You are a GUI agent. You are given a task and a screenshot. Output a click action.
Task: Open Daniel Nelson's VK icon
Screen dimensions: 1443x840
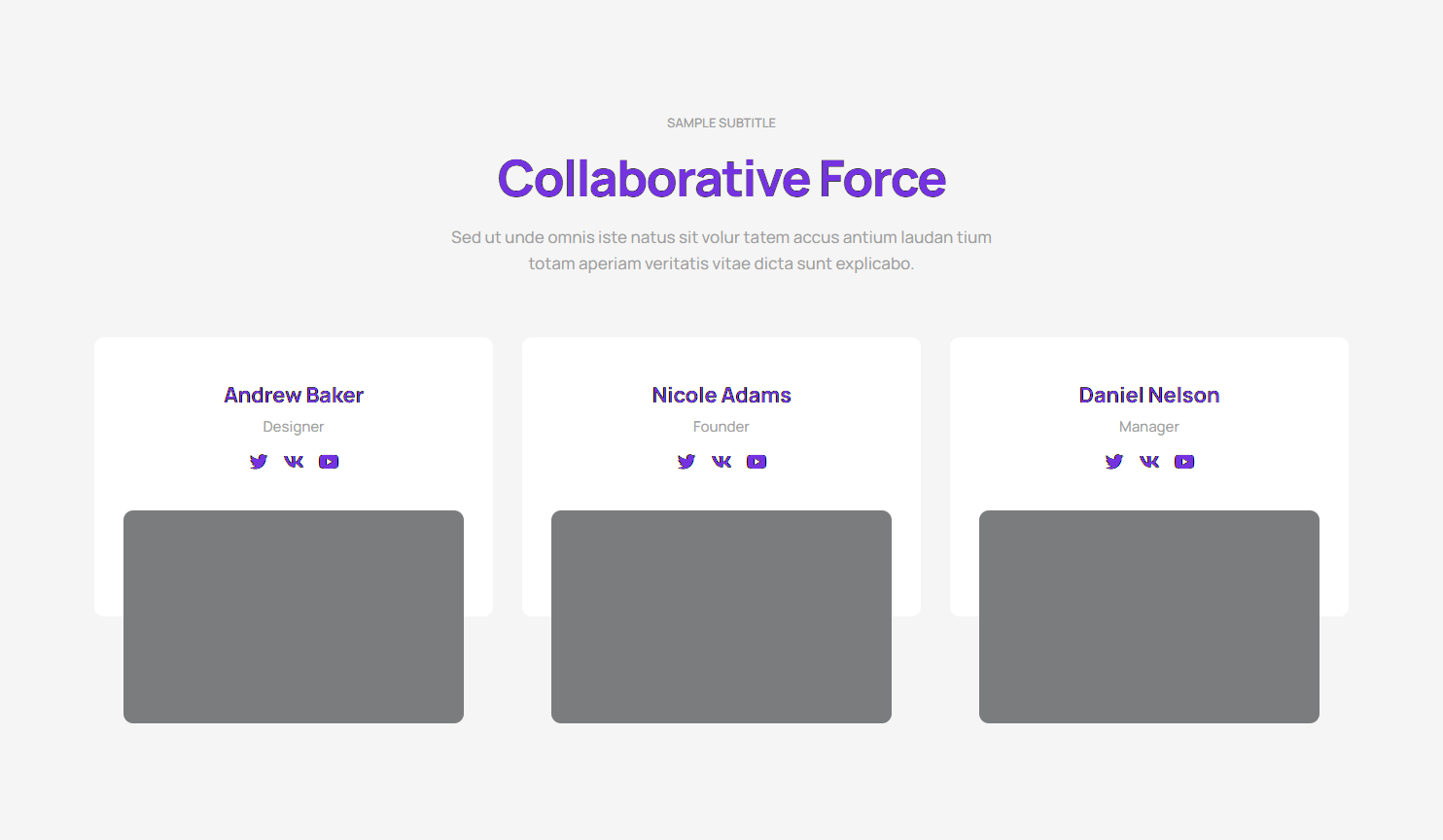pyautogui.click(x=1149, y=462)
